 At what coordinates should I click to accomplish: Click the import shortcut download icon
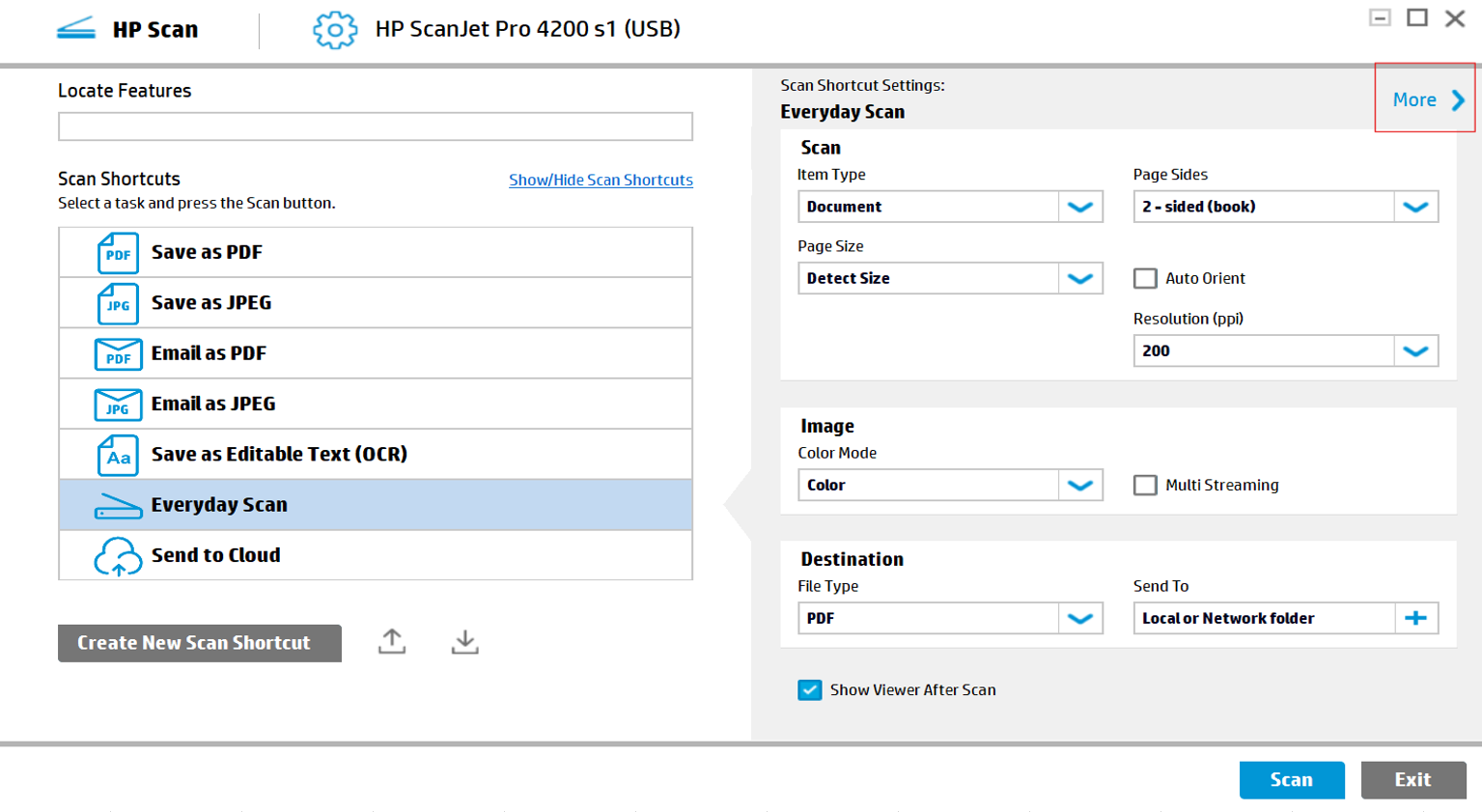tap(464, 640)
